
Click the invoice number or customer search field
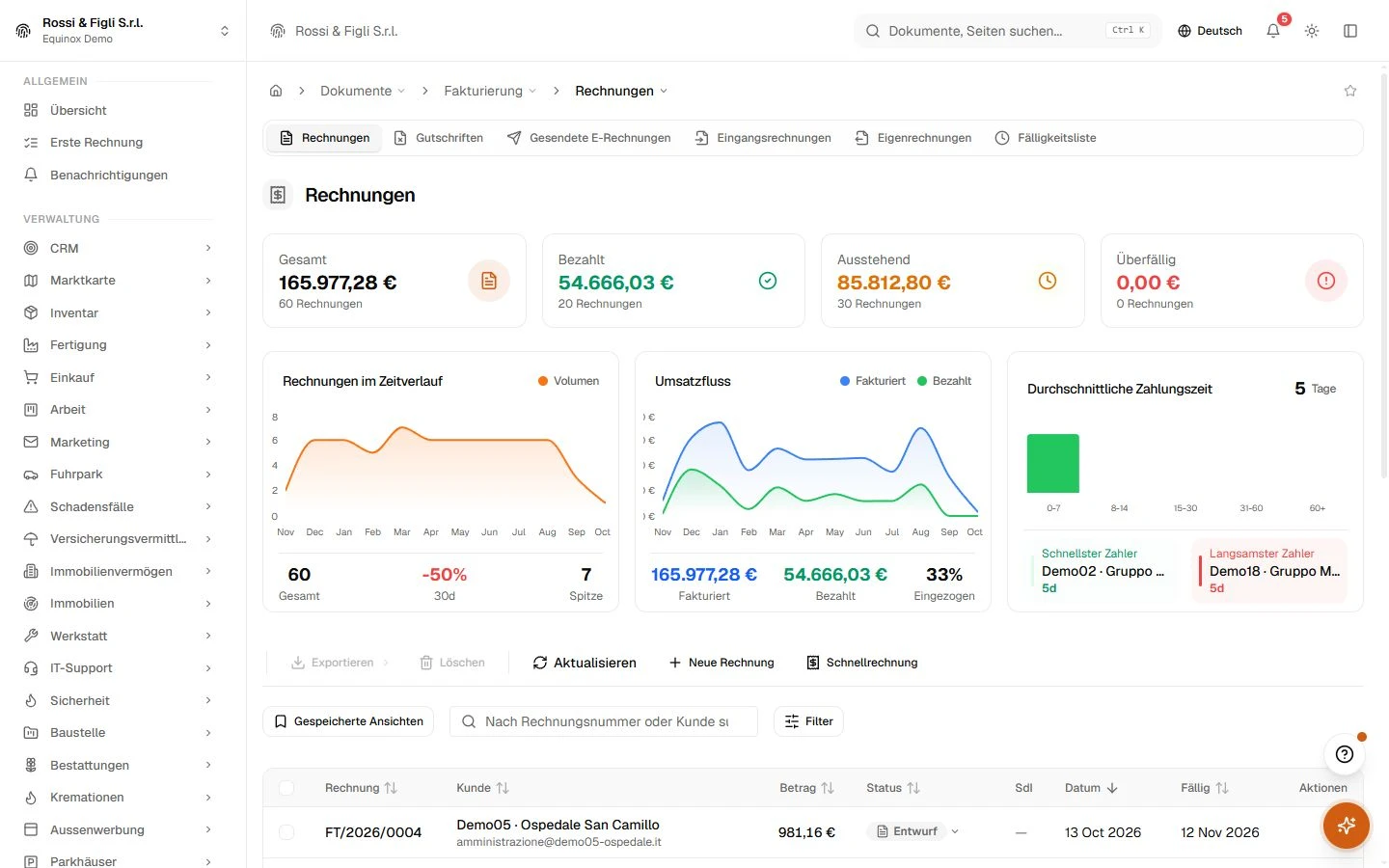click(x=604, y=721)
